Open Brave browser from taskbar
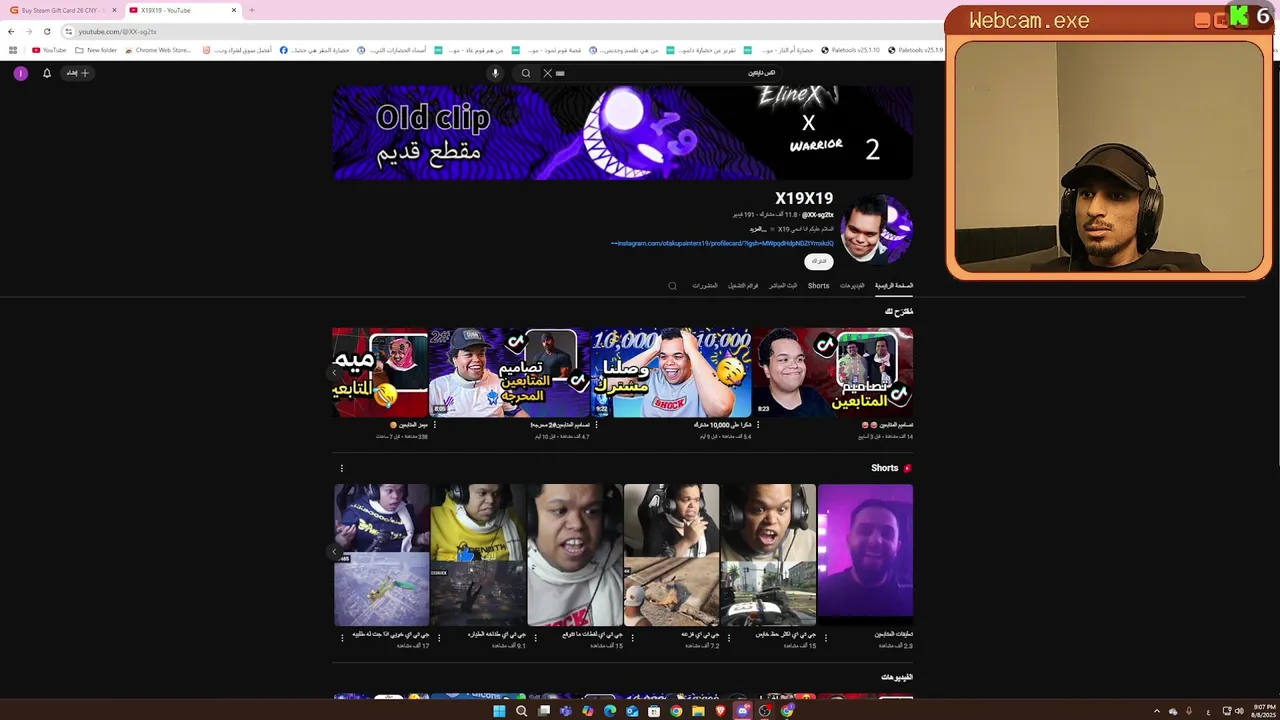Image resolution: width=1280 pixels, height=720 pixels. click(x=720, y=711)
